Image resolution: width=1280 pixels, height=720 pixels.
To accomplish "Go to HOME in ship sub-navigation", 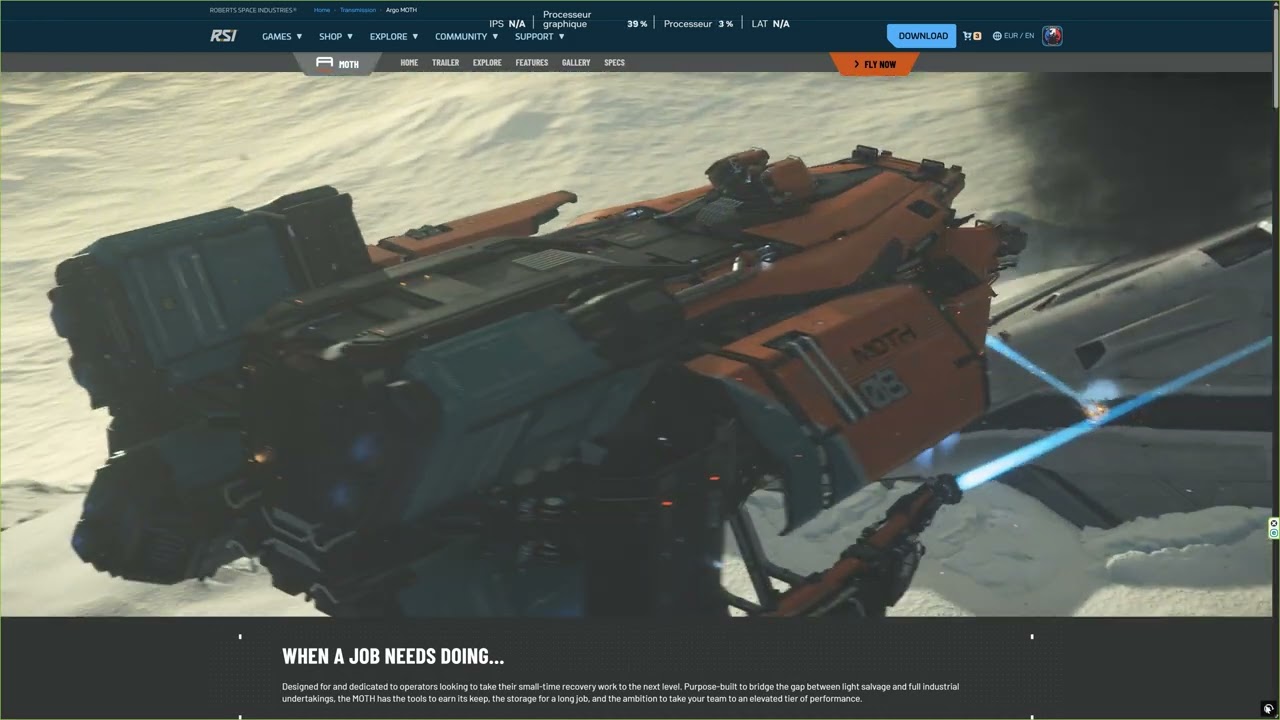I will 409,63.
